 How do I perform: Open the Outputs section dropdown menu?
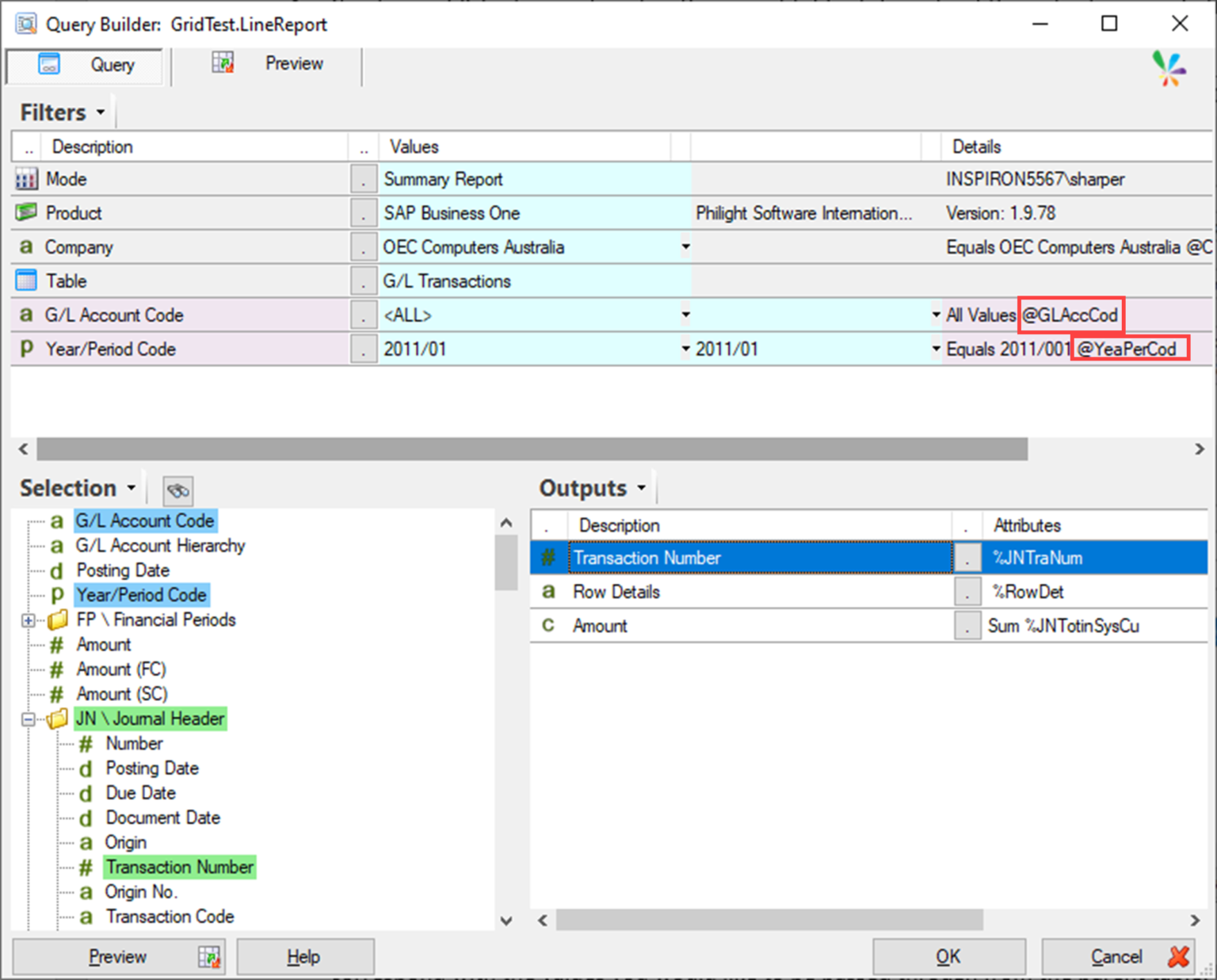tap(641, 488)
